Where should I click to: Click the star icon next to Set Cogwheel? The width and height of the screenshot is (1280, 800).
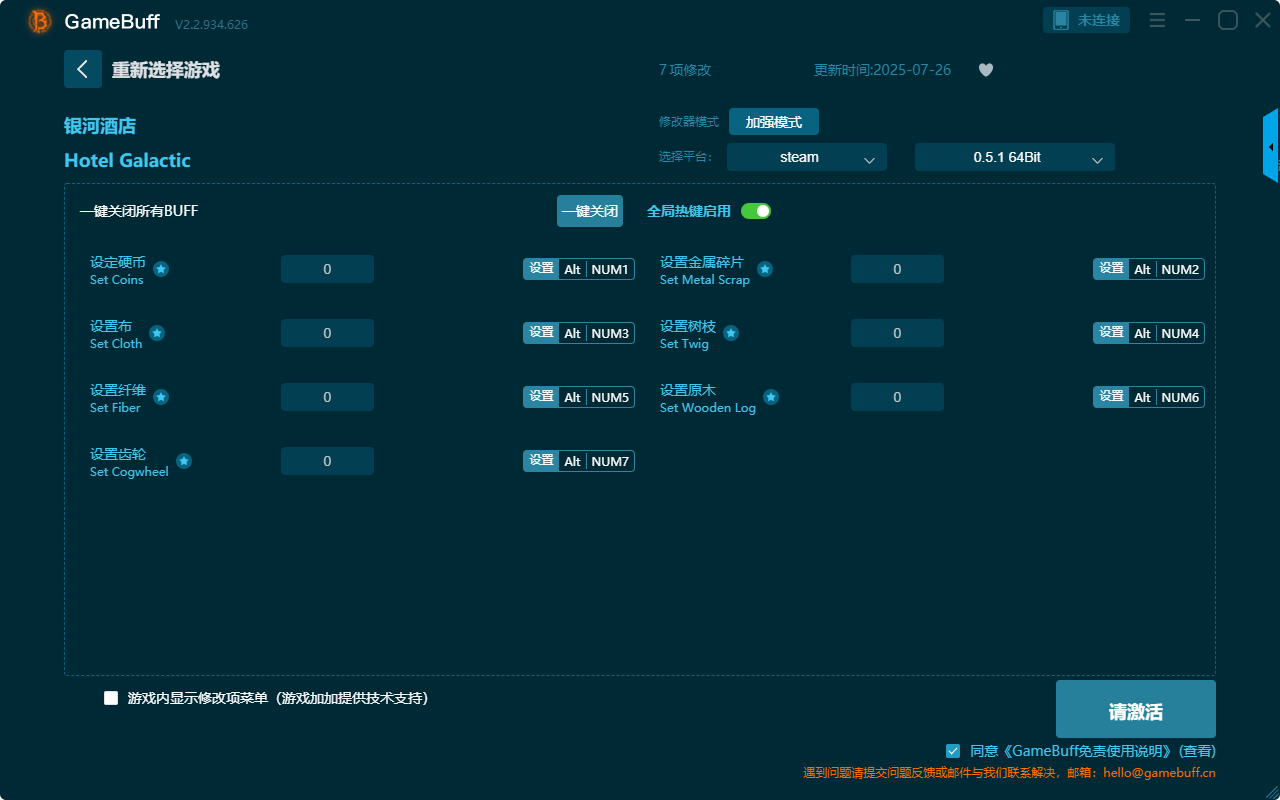183,461
